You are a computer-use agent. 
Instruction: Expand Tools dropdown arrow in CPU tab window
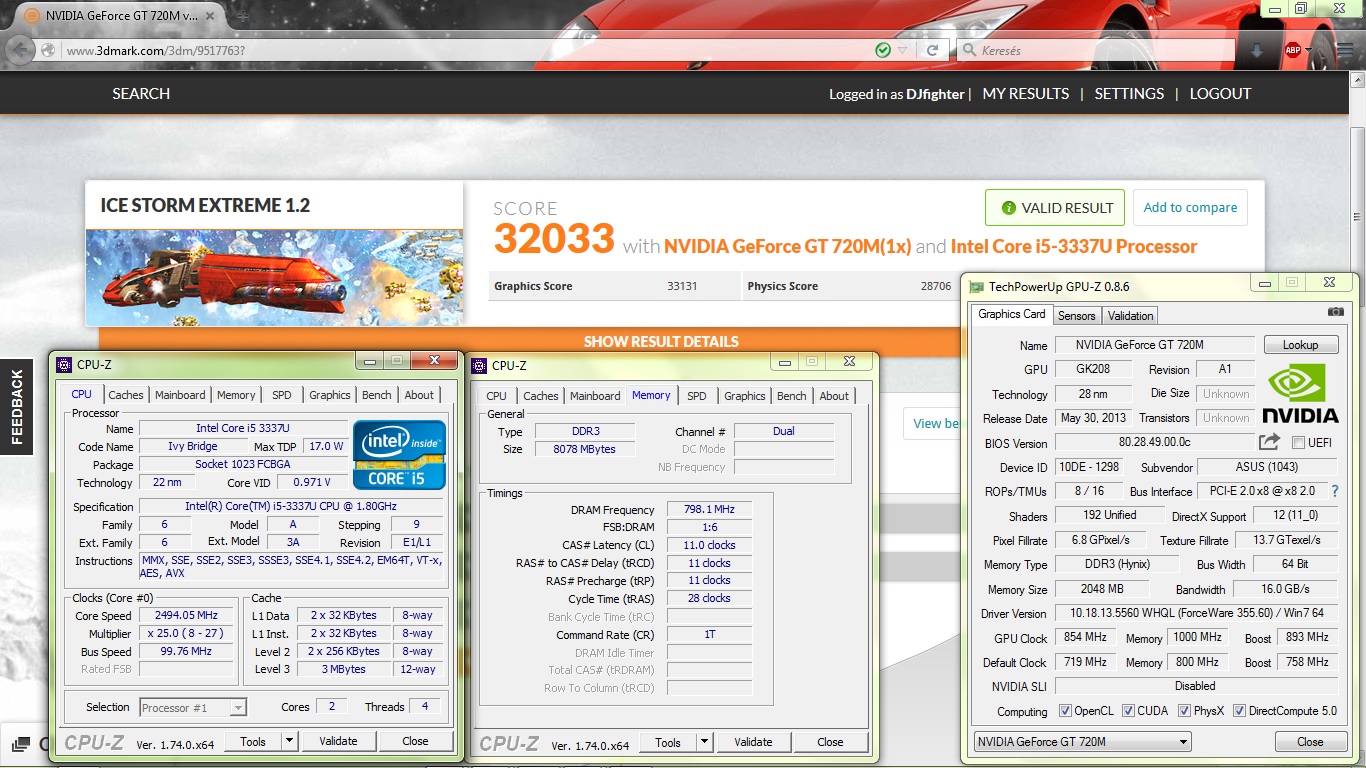(x=289, y=741)
